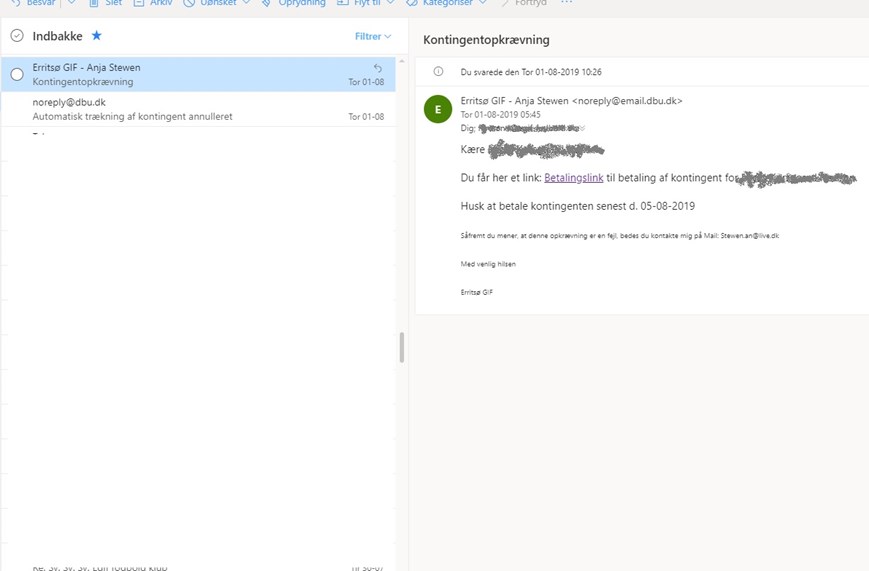Screen dimensions: 869x571
Task: Click the Indbakke folder title
Action: [58, 36]
